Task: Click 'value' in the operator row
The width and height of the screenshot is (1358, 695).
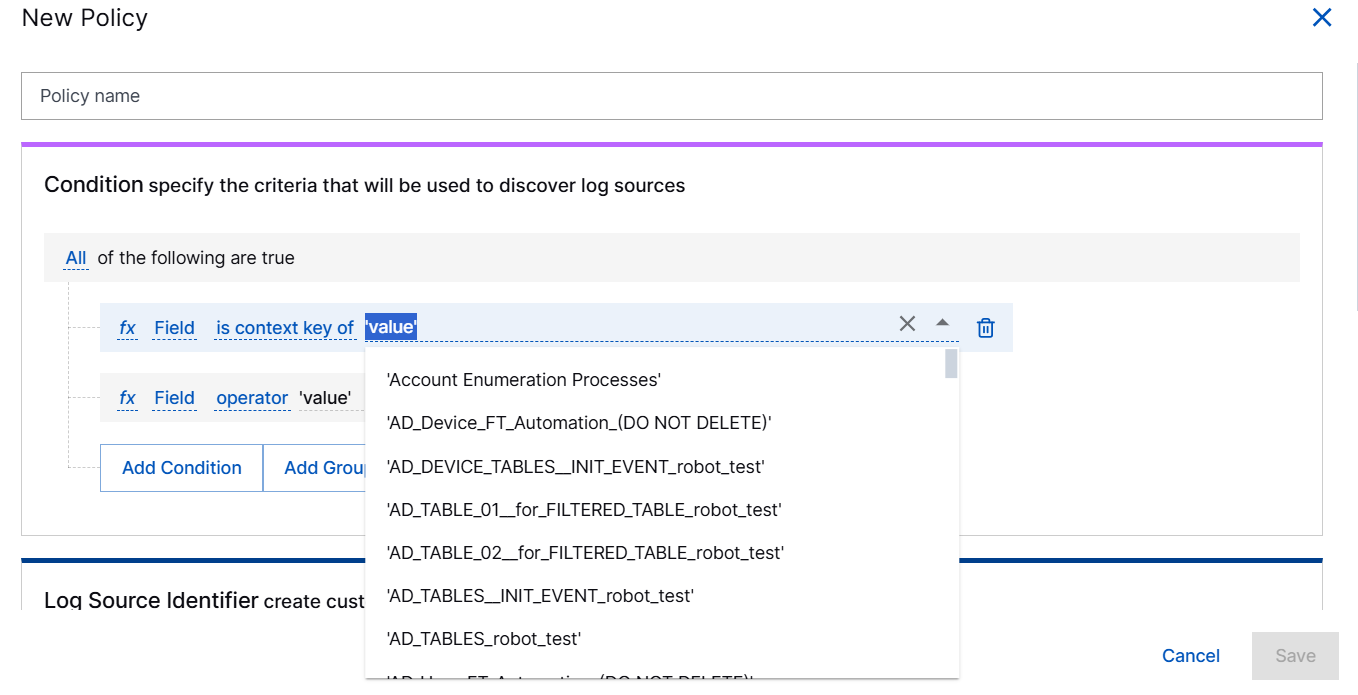Action: tap(325, 398)
